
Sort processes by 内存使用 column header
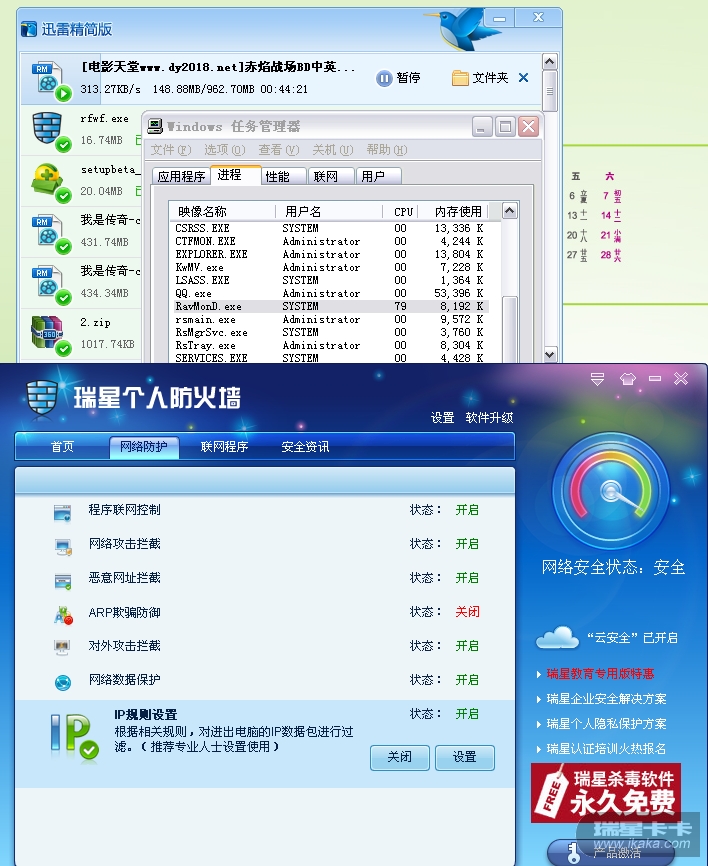[454, 212]
